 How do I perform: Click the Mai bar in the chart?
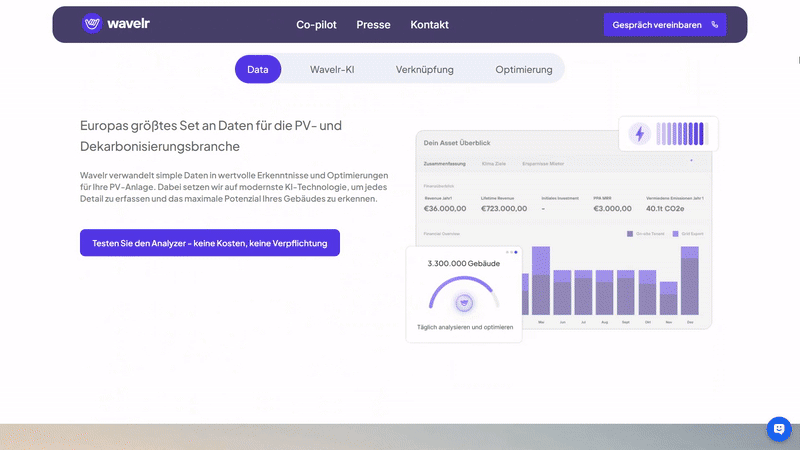[541, 281]
